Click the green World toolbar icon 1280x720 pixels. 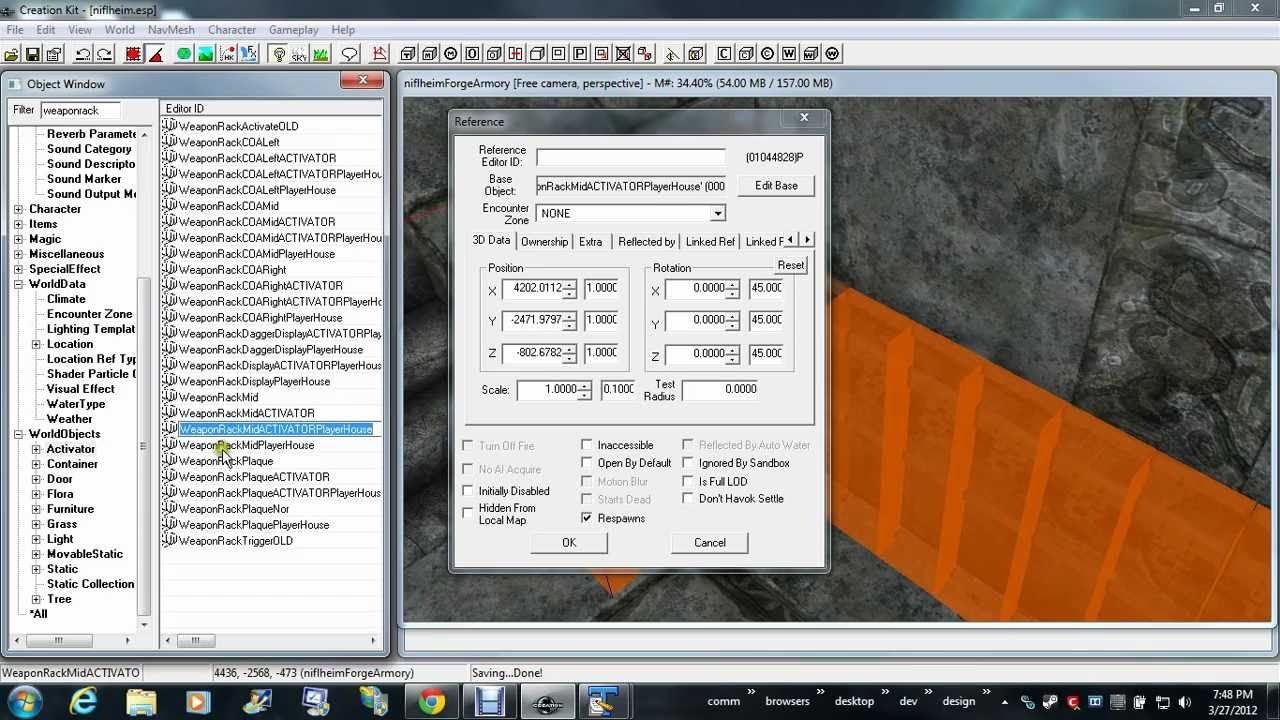coord(185,54)
